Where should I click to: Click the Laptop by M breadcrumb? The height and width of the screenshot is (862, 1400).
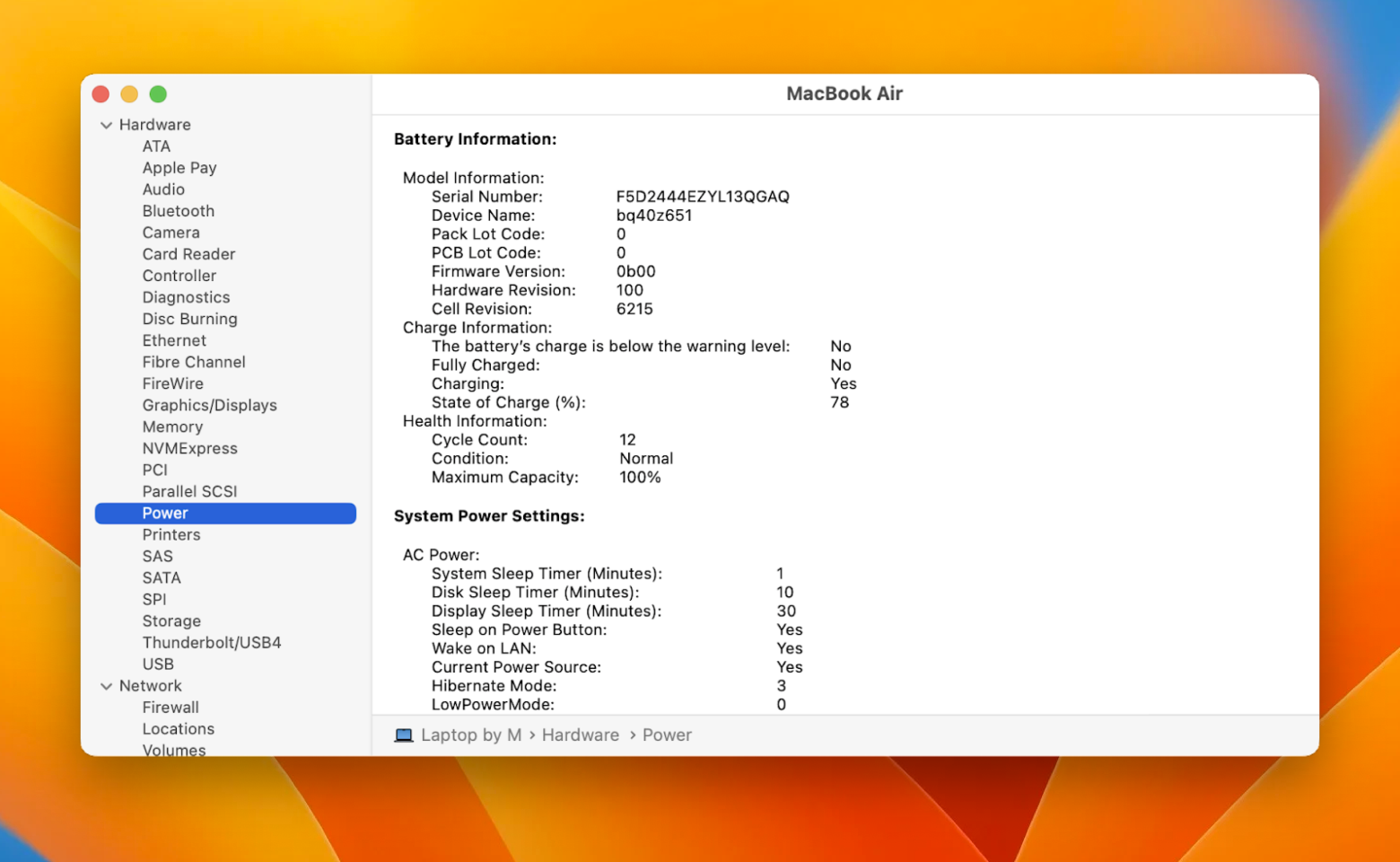click(473, 734)
